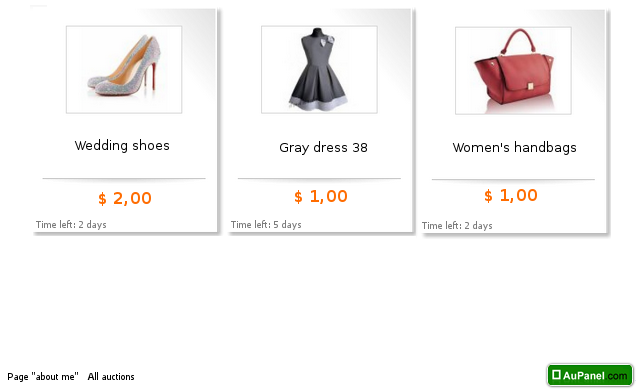Viewport: 640px width, 391px height.
Task: Click the $ 1,00 price on Gray dress
Action: (321, 196)
